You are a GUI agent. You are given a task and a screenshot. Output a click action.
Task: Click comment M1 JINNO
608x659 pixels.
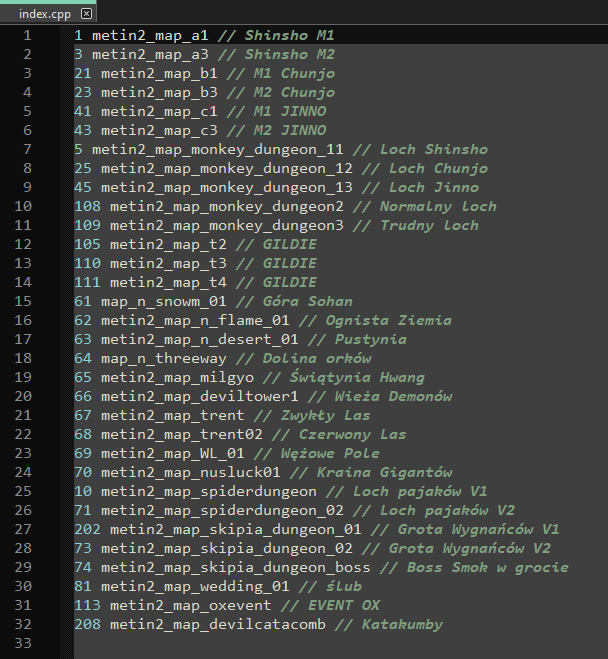coord(290,111)
